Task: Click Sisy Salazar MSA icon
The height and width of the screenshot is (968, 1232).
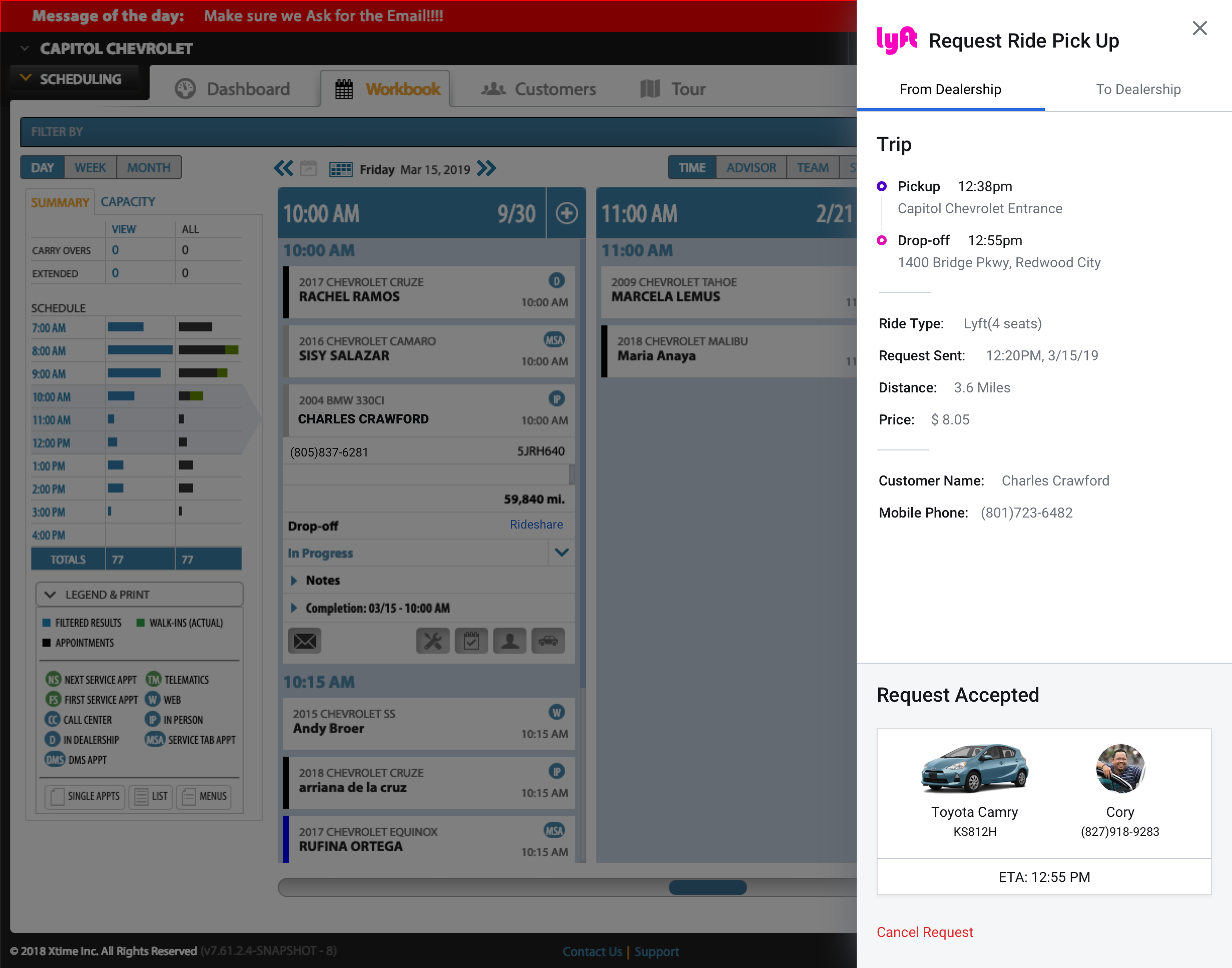Action: pyautogui.click(x=554, y=339)
